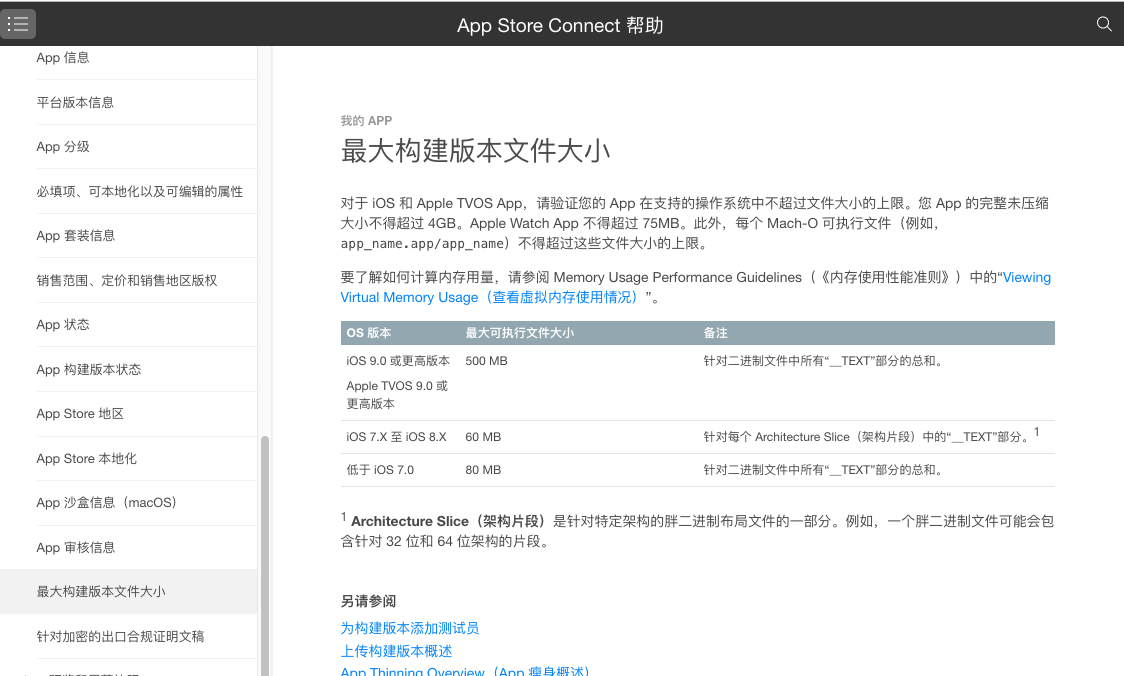Screen dimensions: 1124x676
Task: Click the "备注" column header
Action: (715, 333)
